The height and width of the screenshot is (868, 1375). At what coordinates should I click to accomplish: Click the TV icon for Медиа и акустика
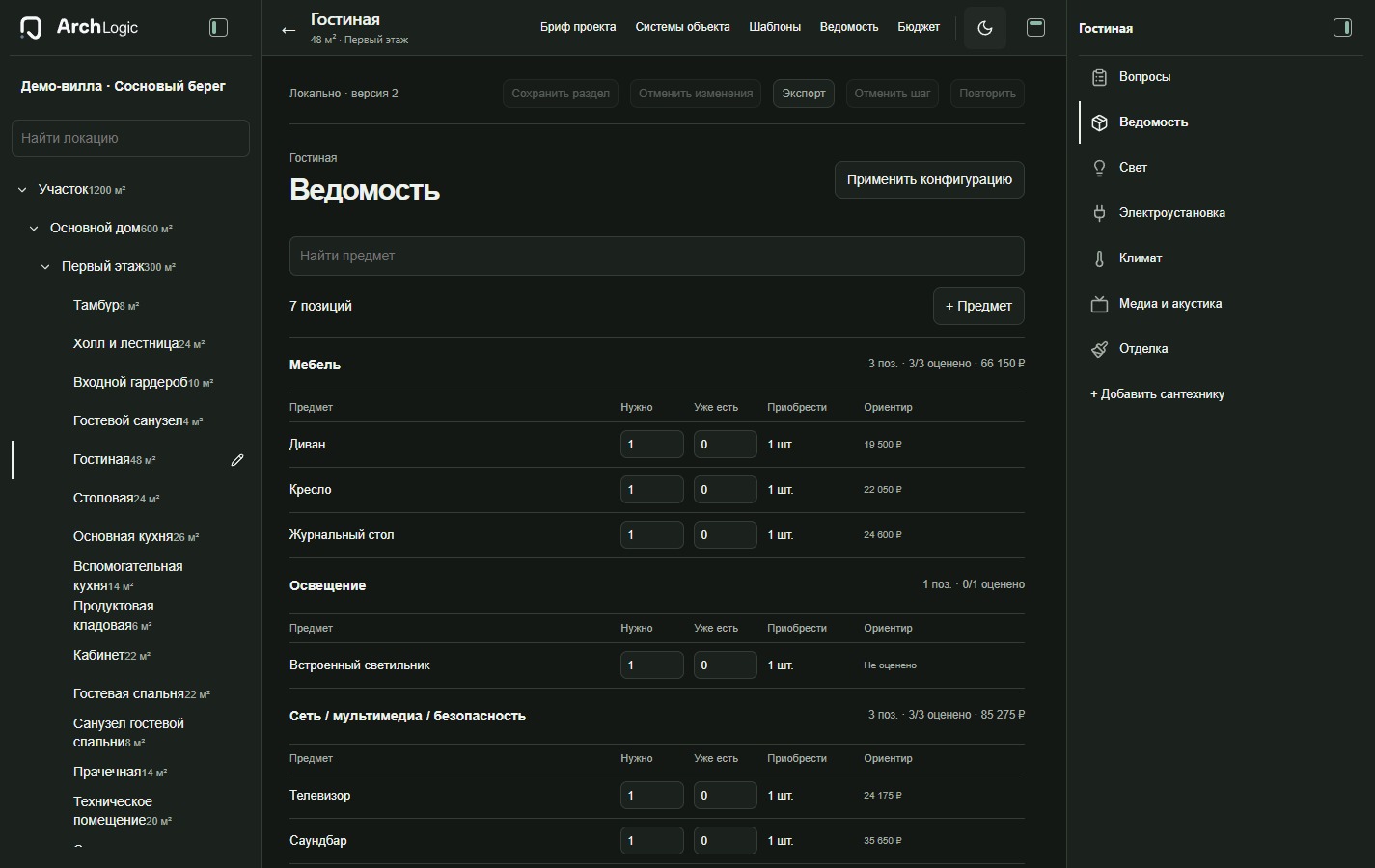point(1099,304)
